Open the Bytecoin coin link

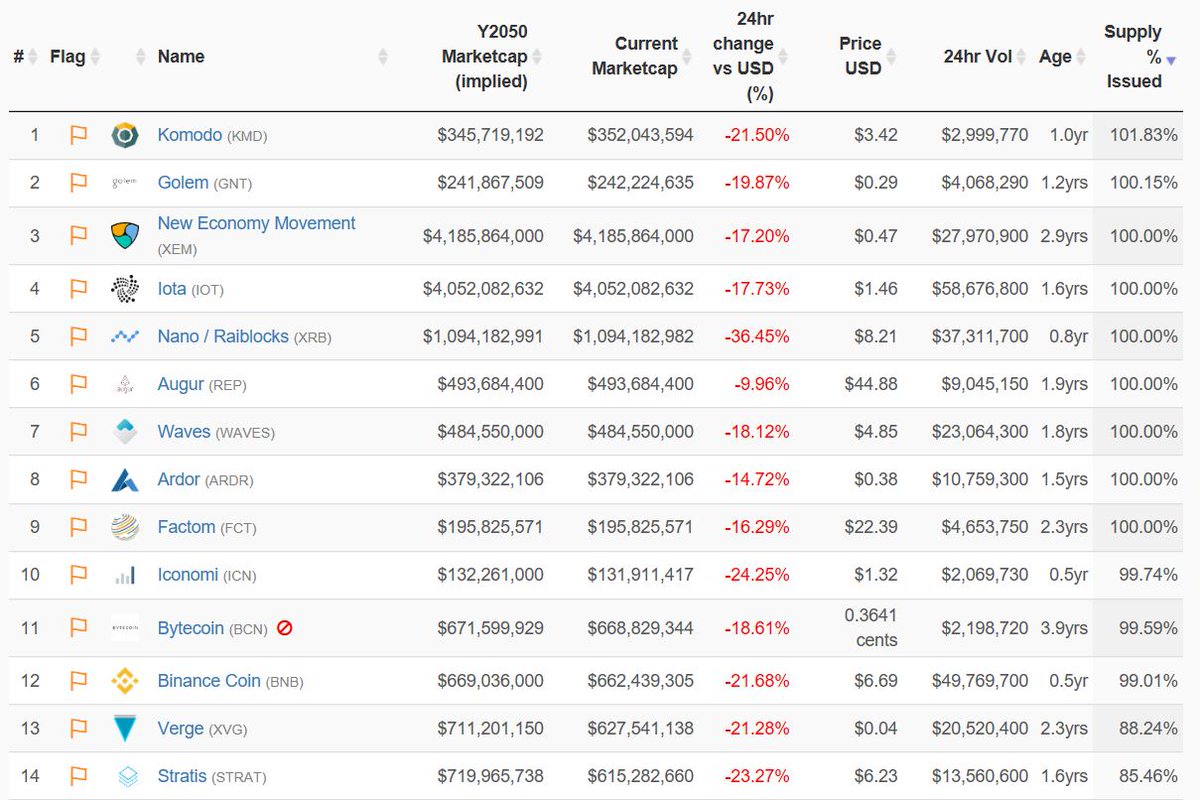click(x=191, y=629)
